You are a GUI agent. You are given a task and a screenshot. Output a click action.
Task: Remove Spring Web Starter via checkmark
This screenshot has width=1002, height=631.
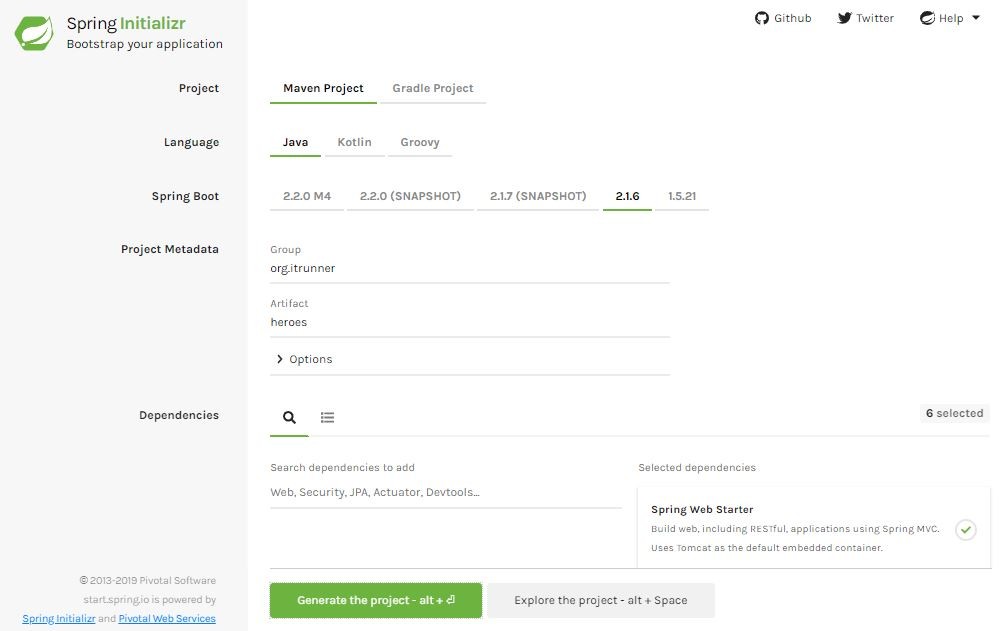966,529
